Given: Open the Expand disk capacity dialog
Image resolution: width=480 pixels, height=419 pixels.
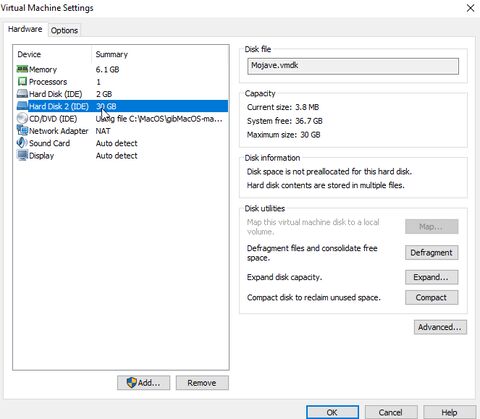Looking at the screenshot, I should (x=432, y=277).
